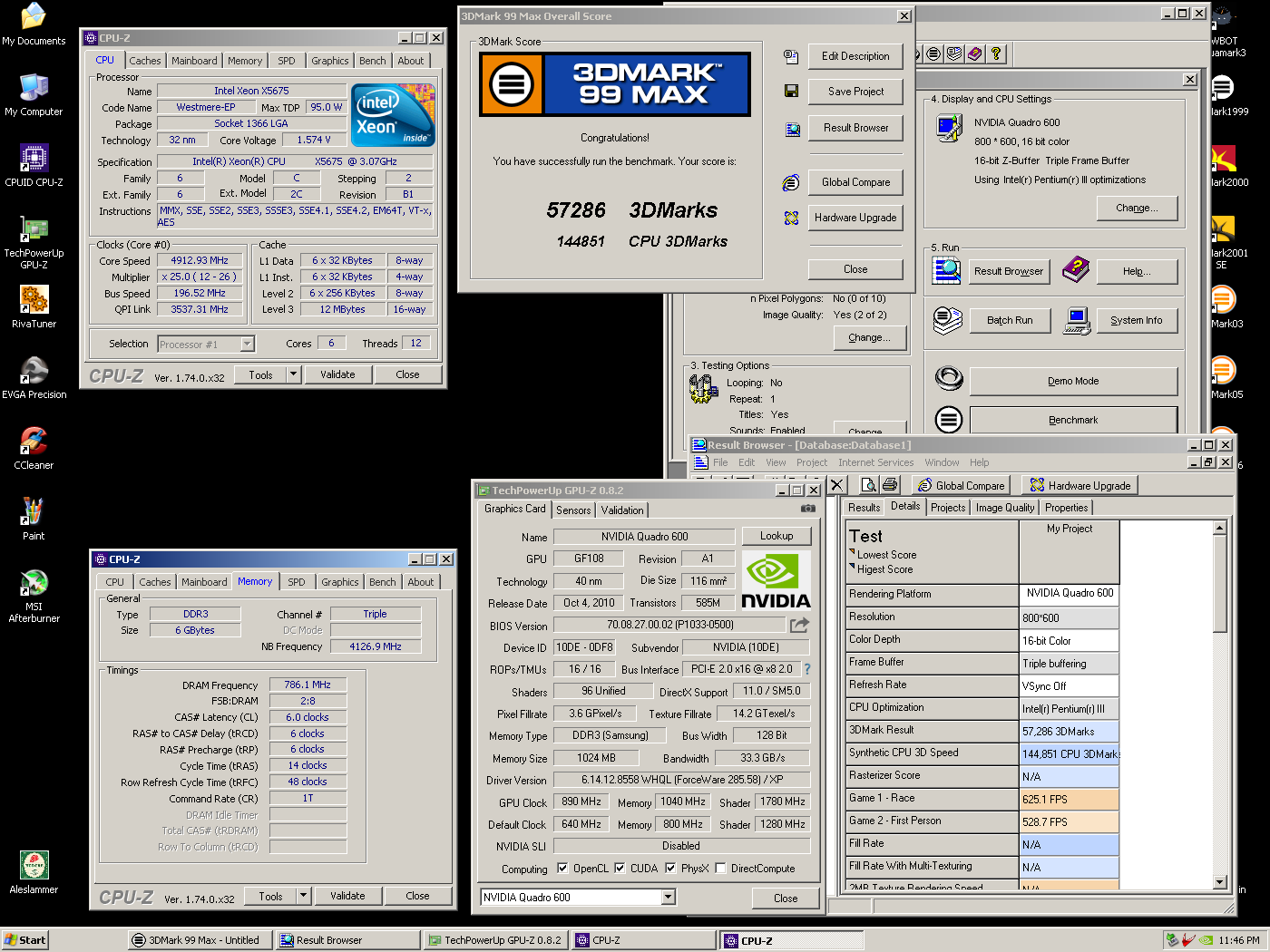Open the Image Quality tab in Result Browser
Viewport: 1270px width, 952px height.
pos(1005,508)
